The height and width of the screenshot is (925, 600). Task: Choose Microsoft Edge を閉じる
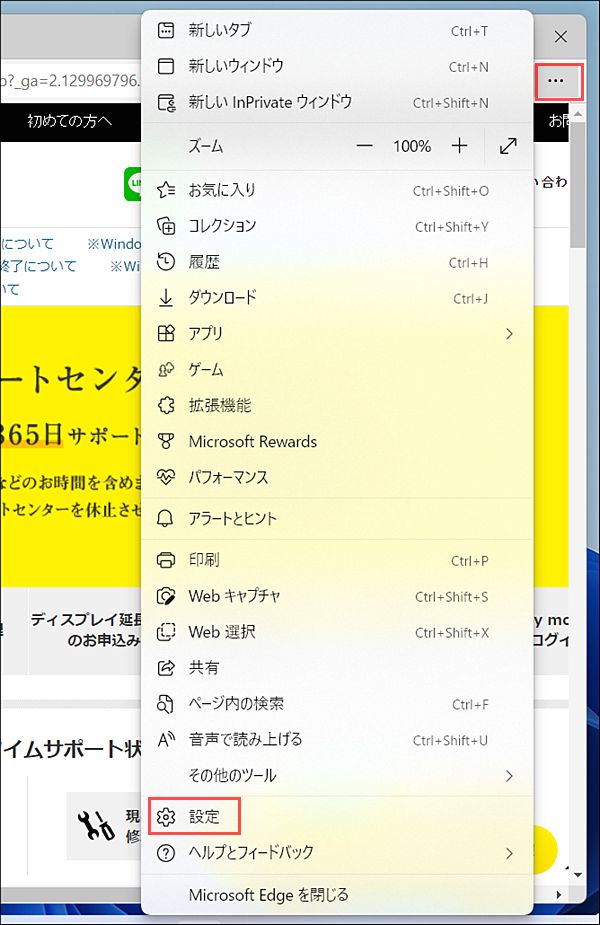point(337,895)
